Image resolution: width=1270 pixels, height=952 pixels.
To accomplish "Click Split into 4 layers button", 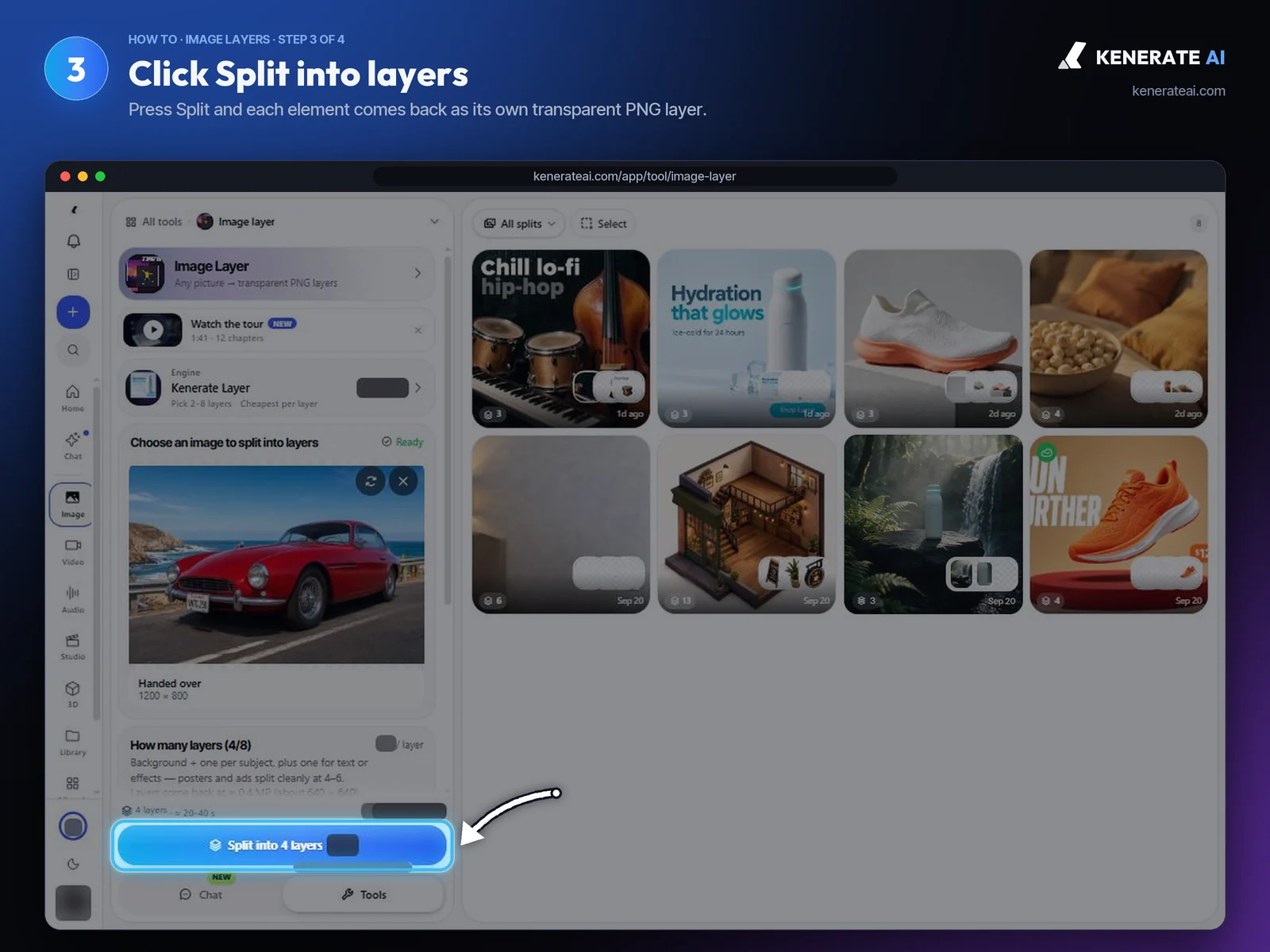I will click(x=283, y=845).
